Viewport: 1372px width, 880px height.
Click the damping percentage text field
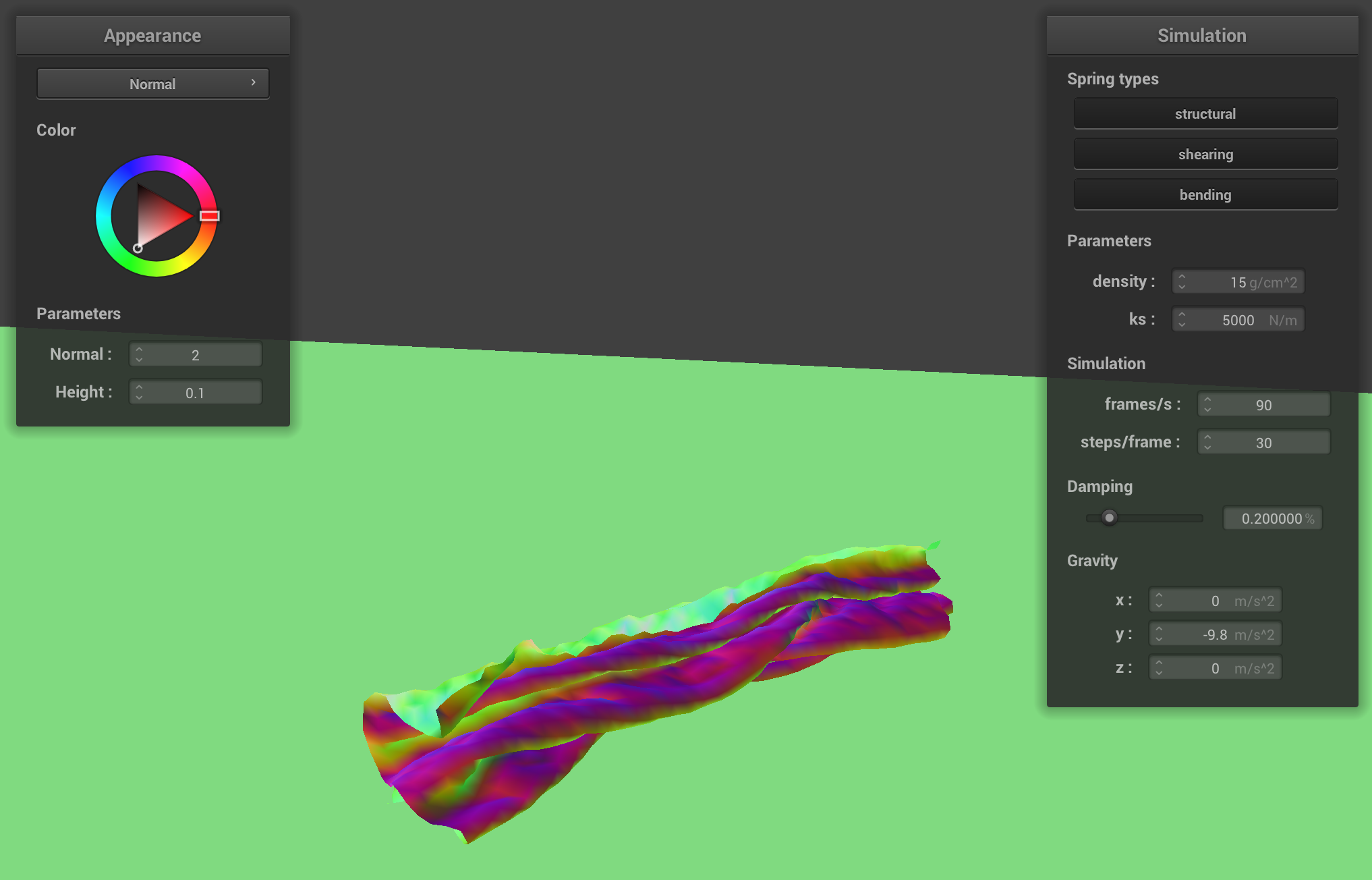[1273, 518]
